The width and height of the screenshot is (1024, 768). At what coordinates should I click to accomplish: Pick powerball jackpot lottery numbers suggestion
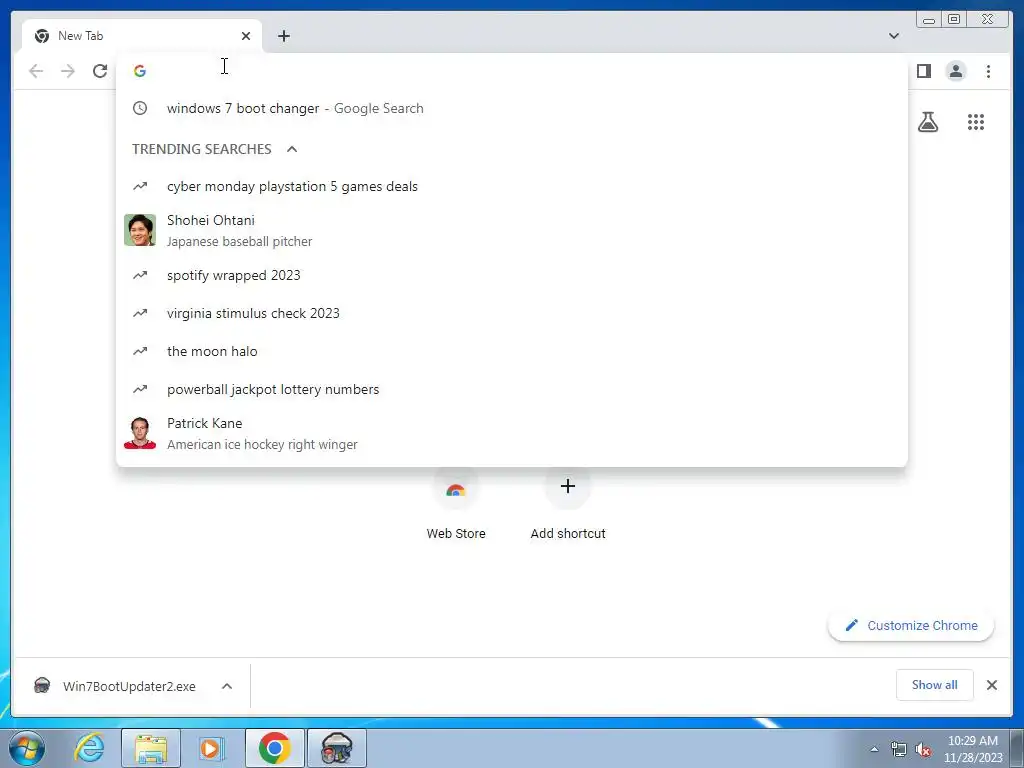[x=511, y=389]
